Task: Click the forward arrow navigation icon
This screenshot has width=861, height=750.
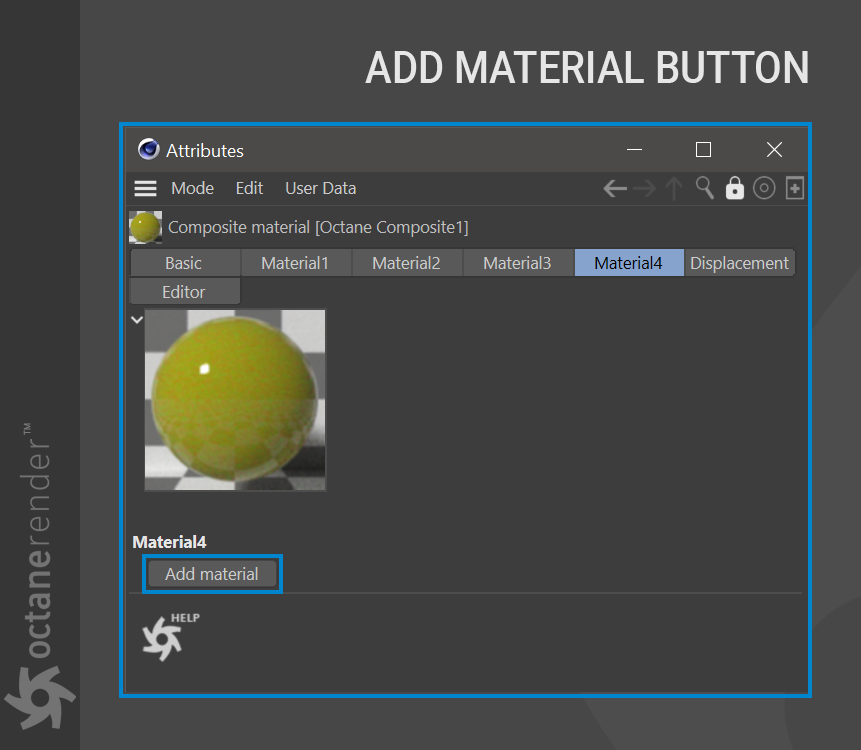Action: pos(645,189)
